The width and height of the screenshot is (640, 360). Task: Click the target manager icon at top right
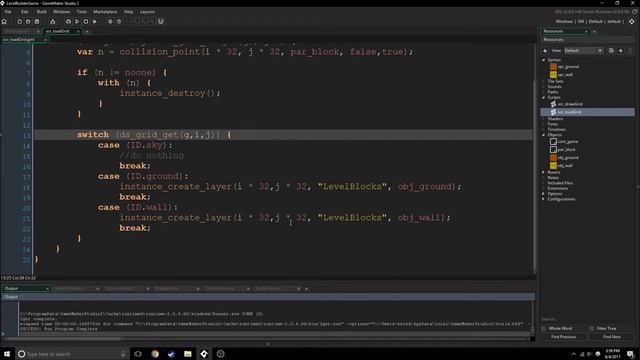632,22
